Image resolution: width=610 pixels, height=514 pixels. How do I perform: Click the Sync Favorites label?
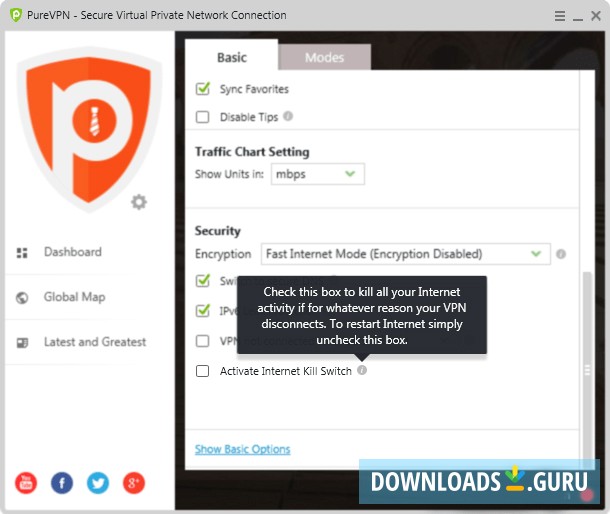(254, 89)
